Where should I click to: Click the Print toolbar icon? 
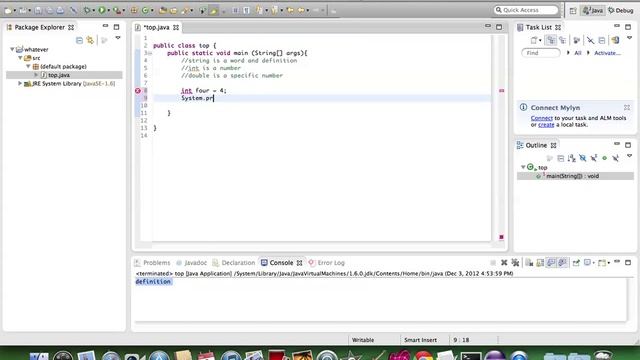point(60,10)
